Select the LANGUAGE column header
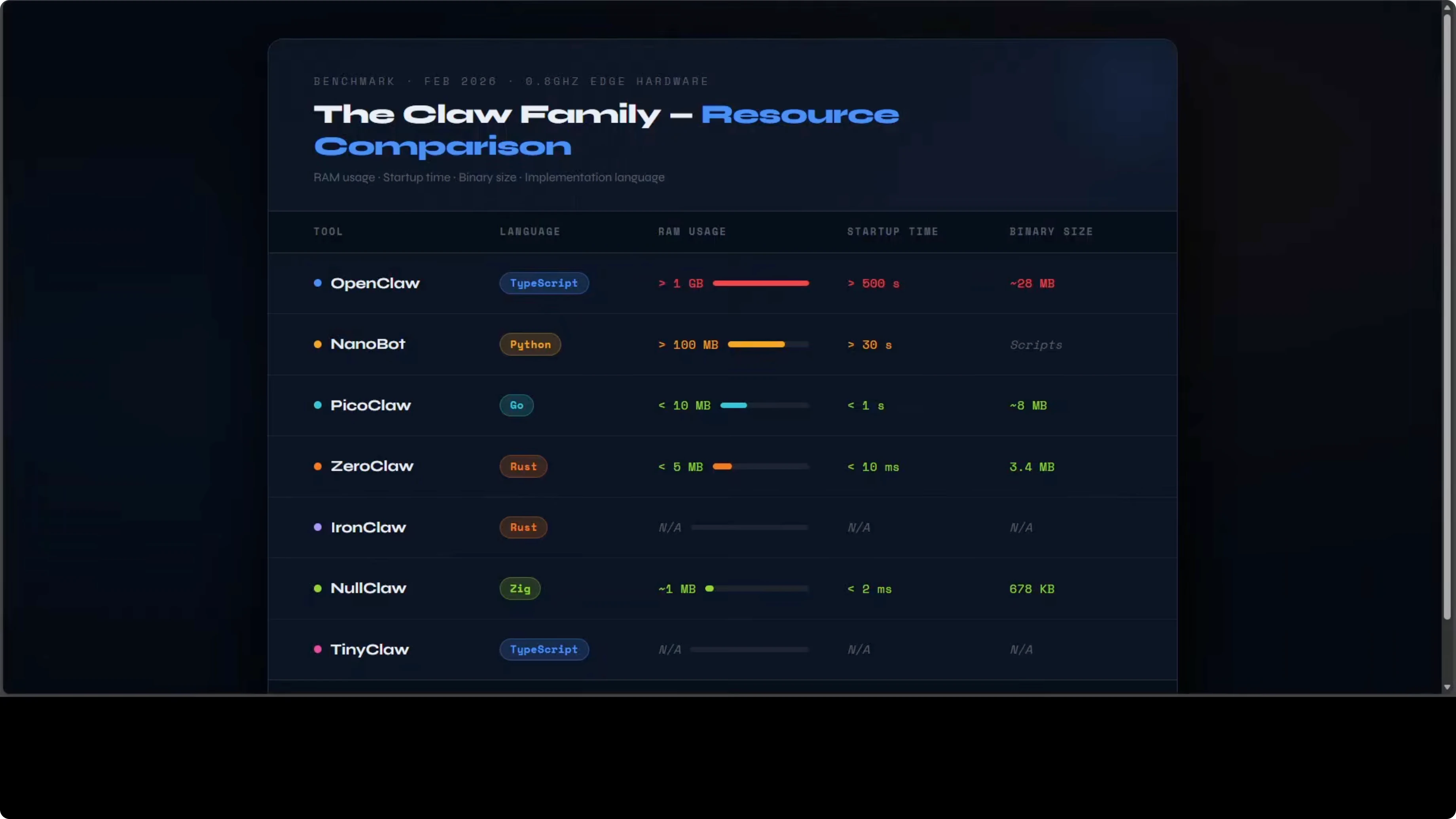The height and width of the screenshot is (819, 1456). tap(530, 231)
